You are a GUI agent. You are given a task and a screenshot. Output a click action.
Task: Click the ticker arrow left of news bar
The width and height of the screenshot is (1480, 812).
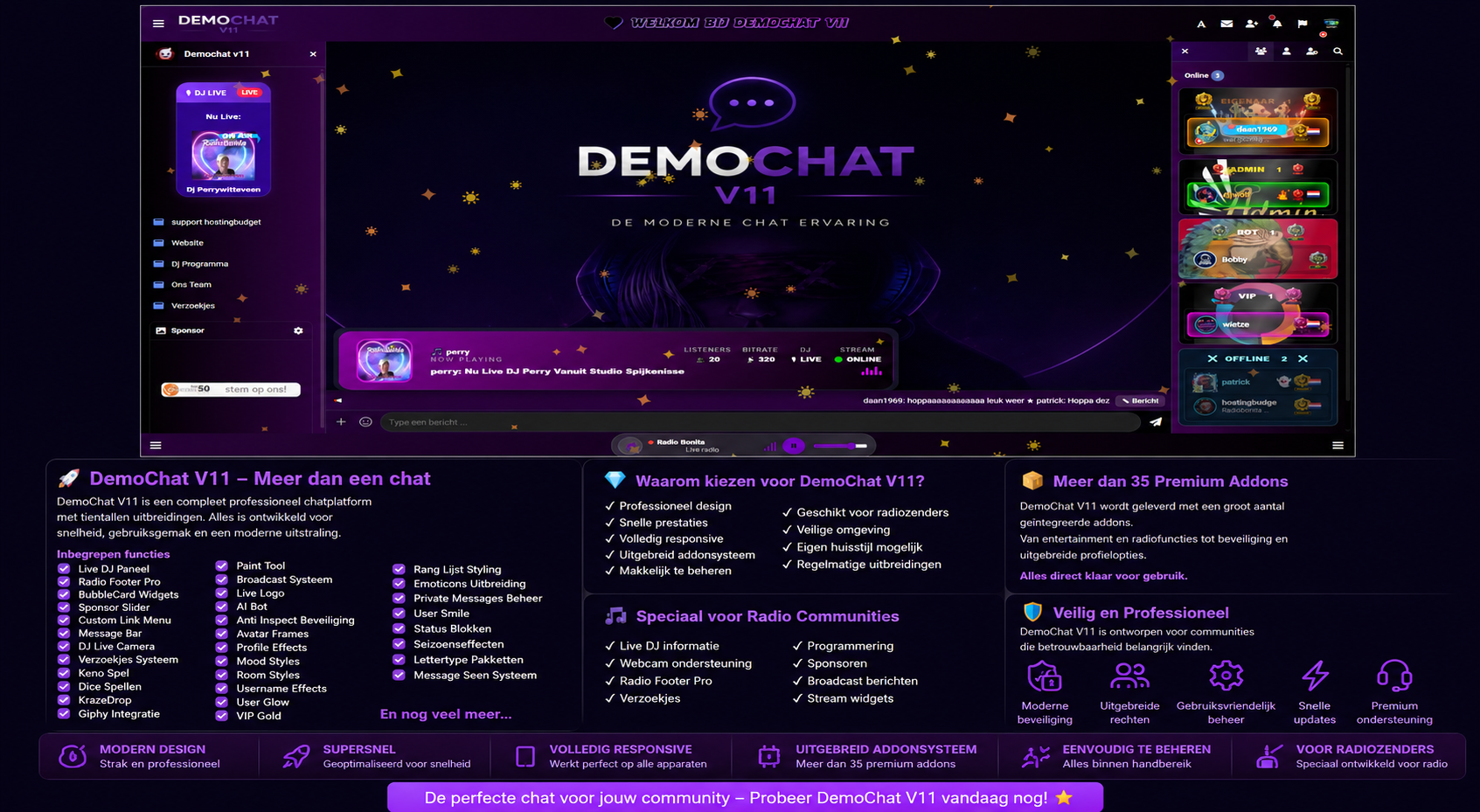pyautogui.click(x=338, y=401)
